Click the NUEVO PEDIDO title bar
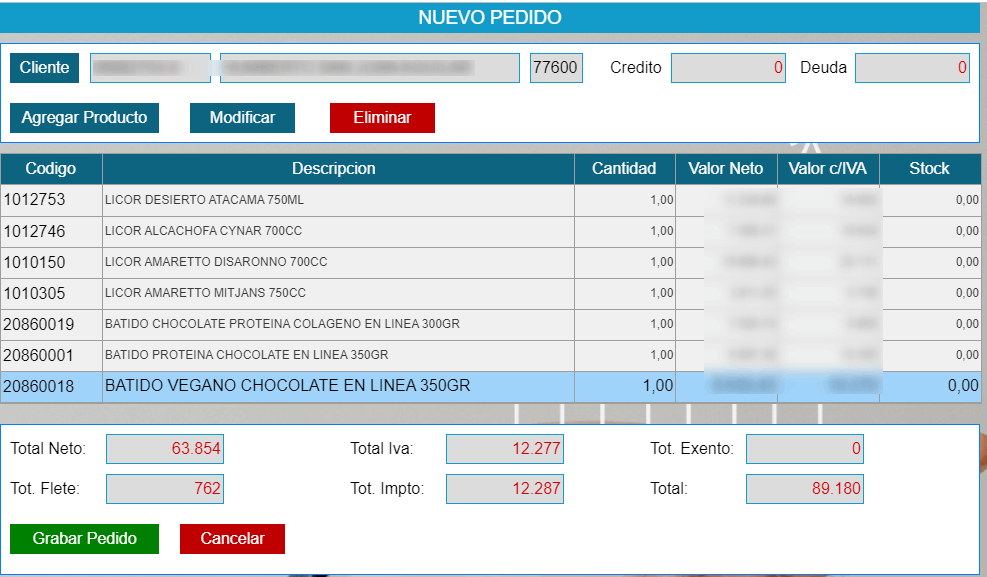Screen dimensions: 987x577 pyautogui.click(x=490, y=18)
